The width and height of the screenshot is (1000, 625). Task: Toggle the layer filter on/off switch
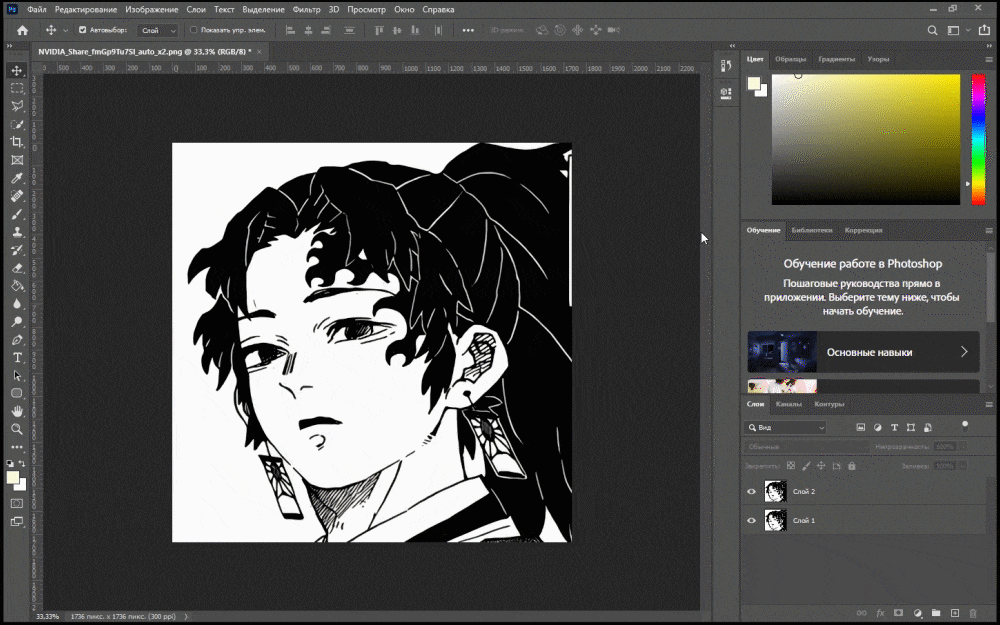(x=965, y=425)
